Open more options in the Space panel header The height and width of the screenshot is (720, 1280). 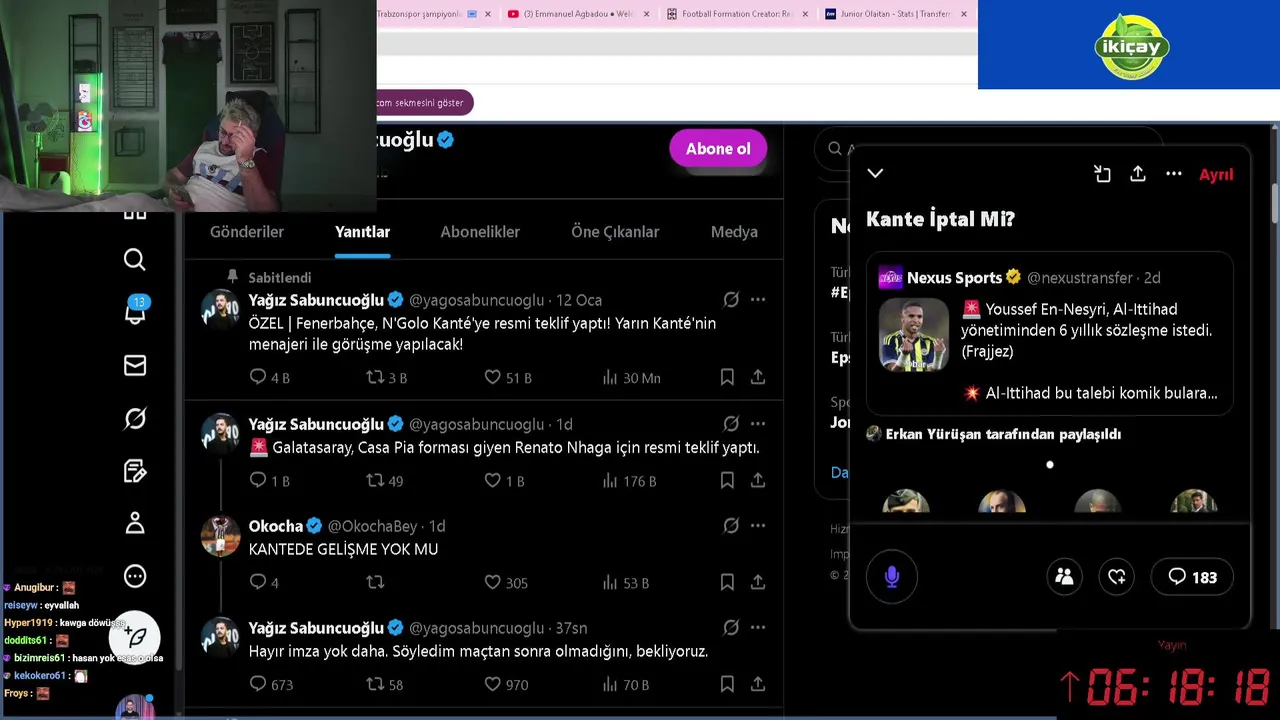coord(1174,174)
